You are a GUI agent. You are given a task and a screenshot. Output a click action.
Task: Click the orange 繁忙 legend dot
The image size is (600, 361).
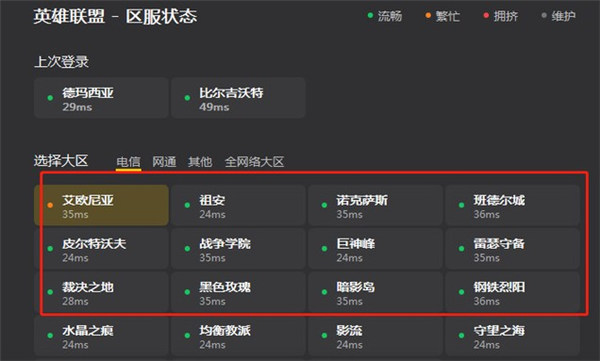point(428,16)
